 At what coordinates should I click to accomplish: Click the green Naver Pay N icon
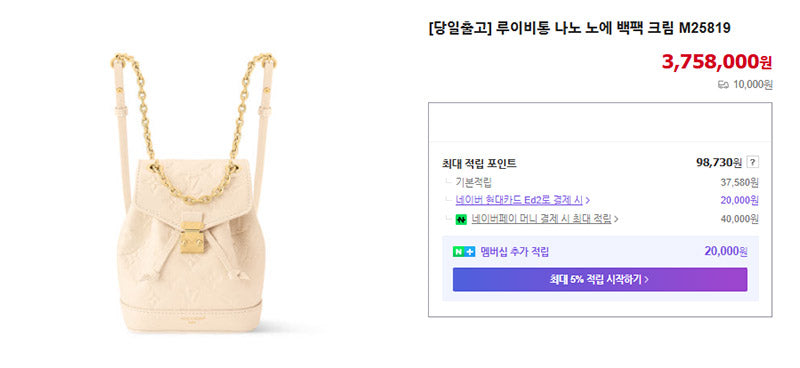pos(461,219)
